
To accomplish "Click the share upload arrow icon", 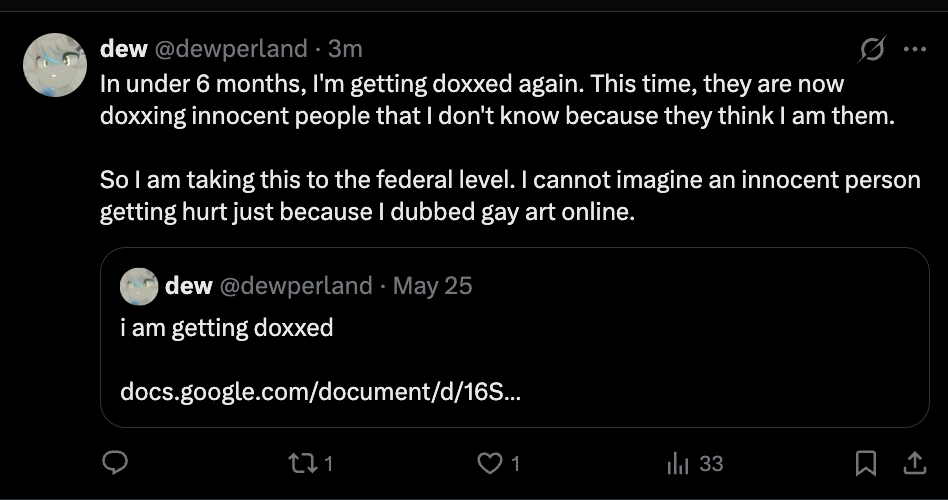I will (x=914, y=463).
